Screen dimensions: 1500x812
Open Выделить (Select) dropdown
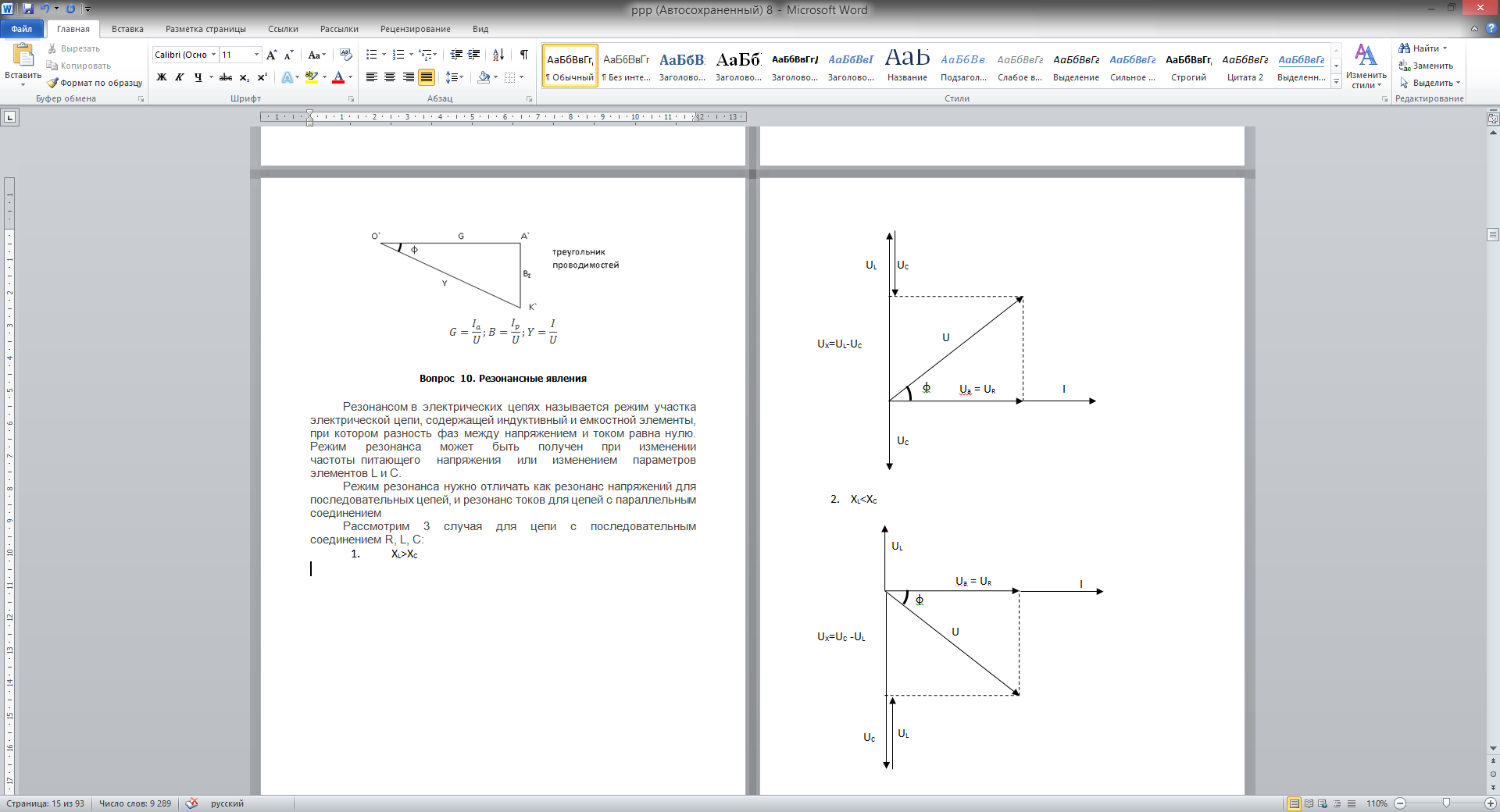point(1429,83)
